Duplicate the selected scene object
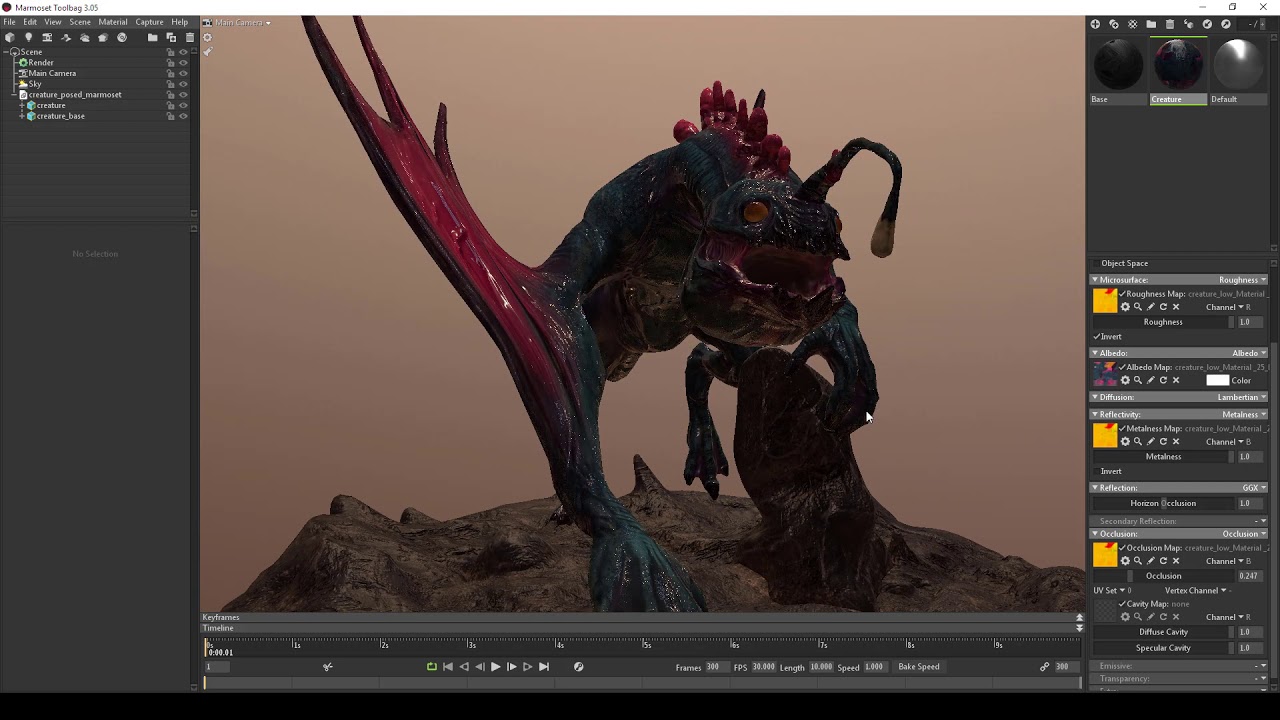Viewport: 1280px width, 720px height. [x=171, y=37]
